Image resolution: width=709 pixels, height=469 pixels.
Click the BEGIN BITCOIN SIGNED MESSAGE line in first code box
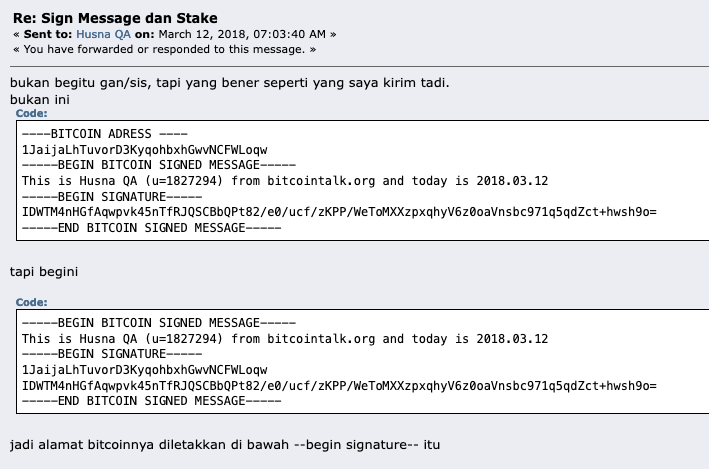(159, 165)
